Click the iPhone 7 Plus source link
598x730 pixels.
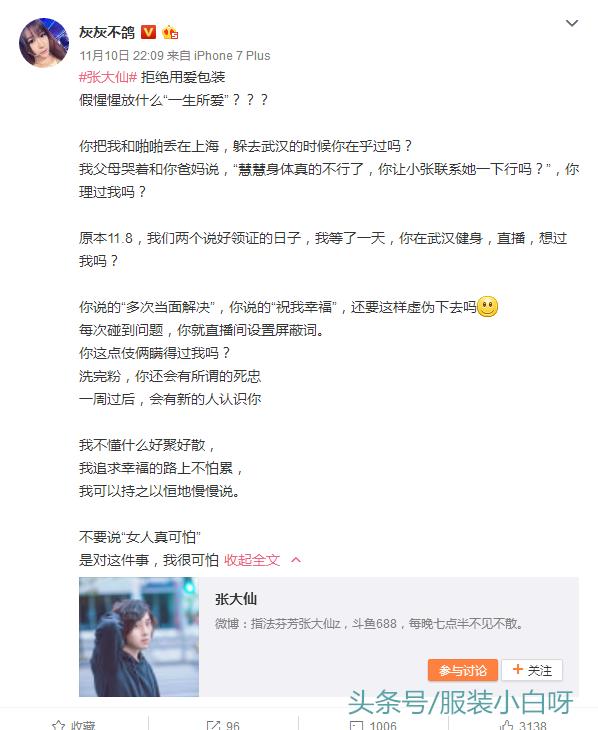[232, 56]
